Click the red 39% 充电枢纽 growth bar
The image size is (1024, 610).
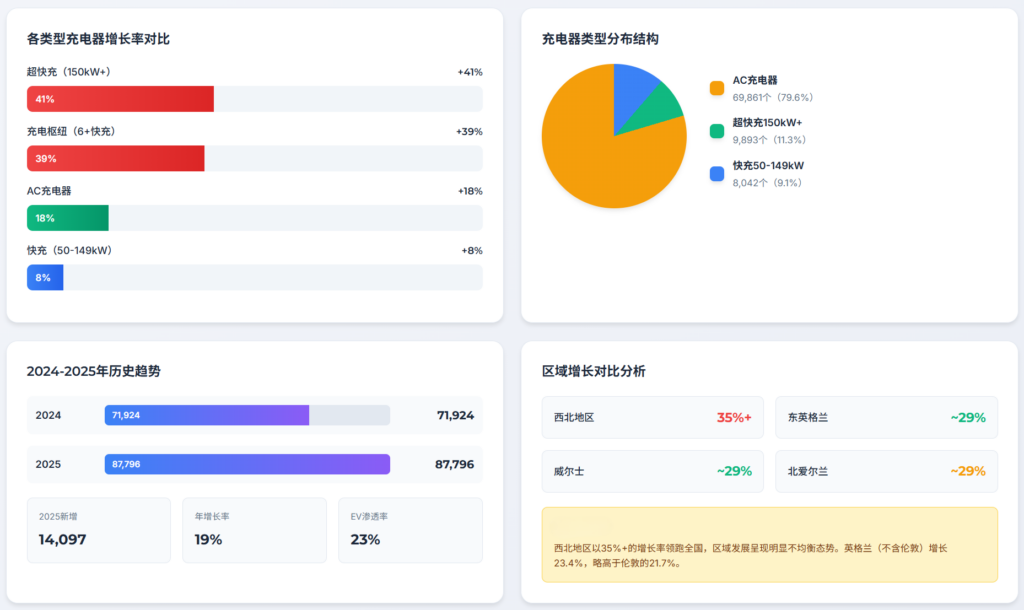(115, 158)
